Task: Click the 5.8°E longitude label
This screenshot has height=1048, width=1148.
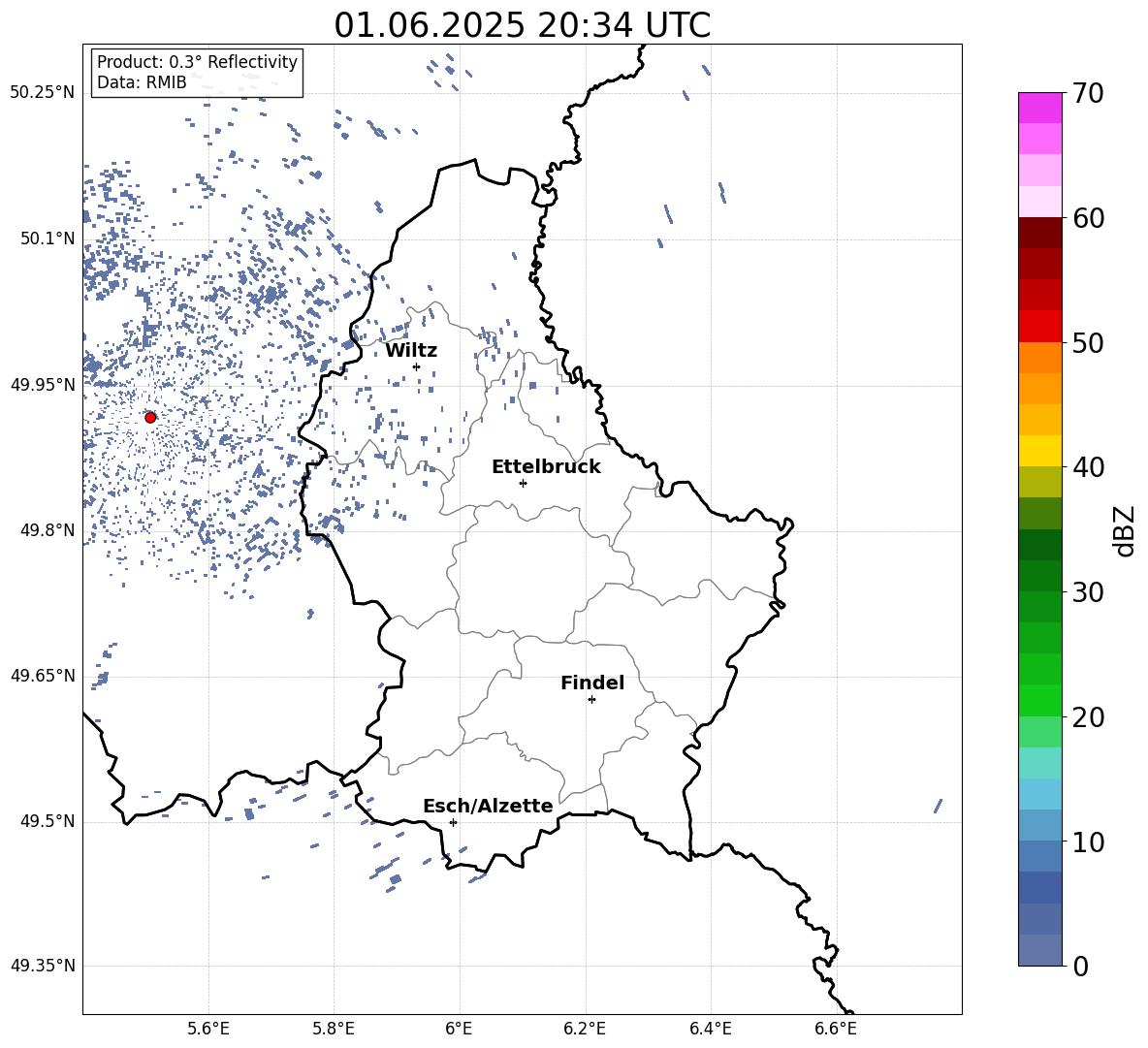Action: [334, 1029]
